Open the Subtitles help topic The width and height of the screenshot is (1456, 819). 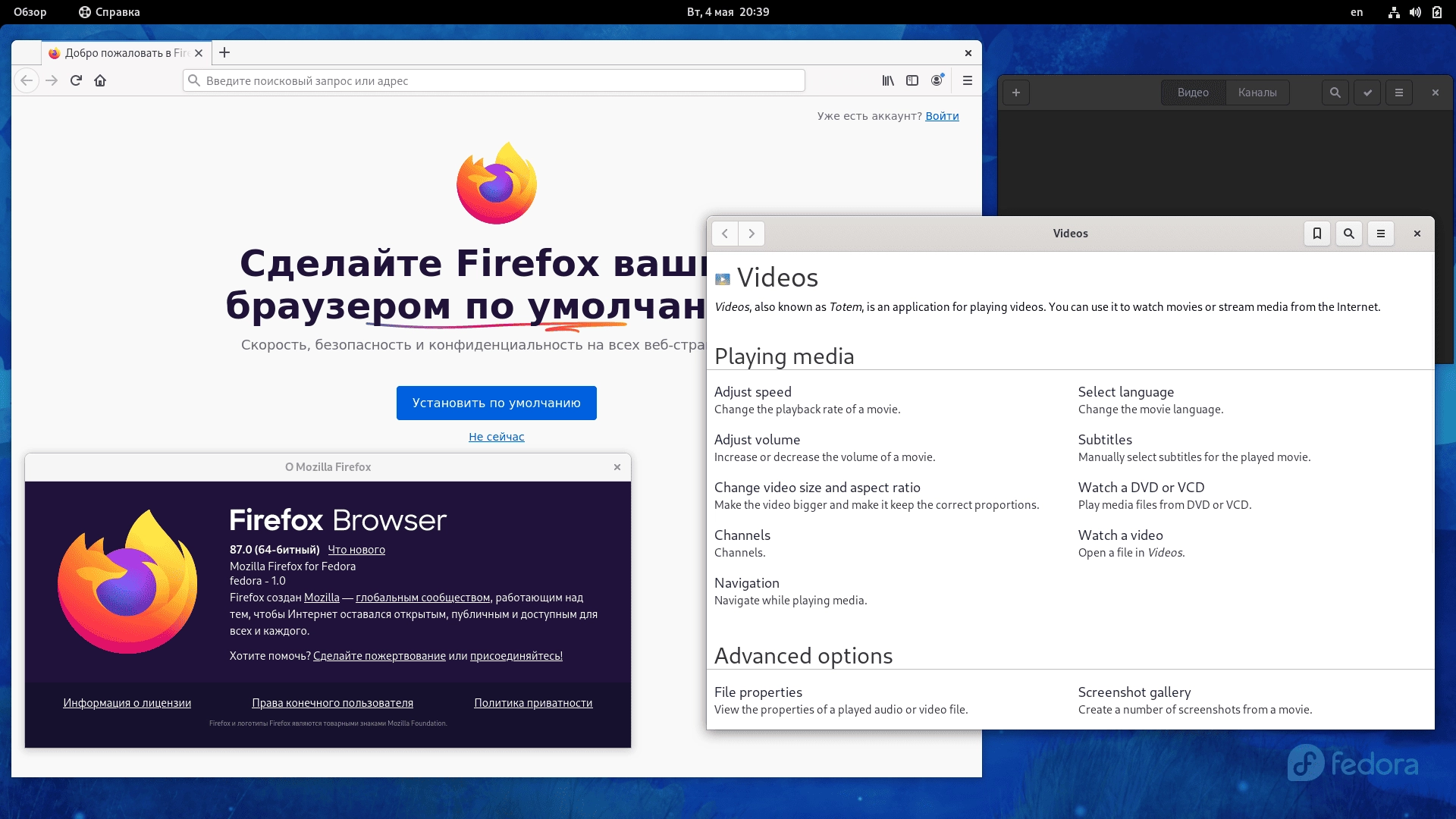click(x=1105, y=440)
